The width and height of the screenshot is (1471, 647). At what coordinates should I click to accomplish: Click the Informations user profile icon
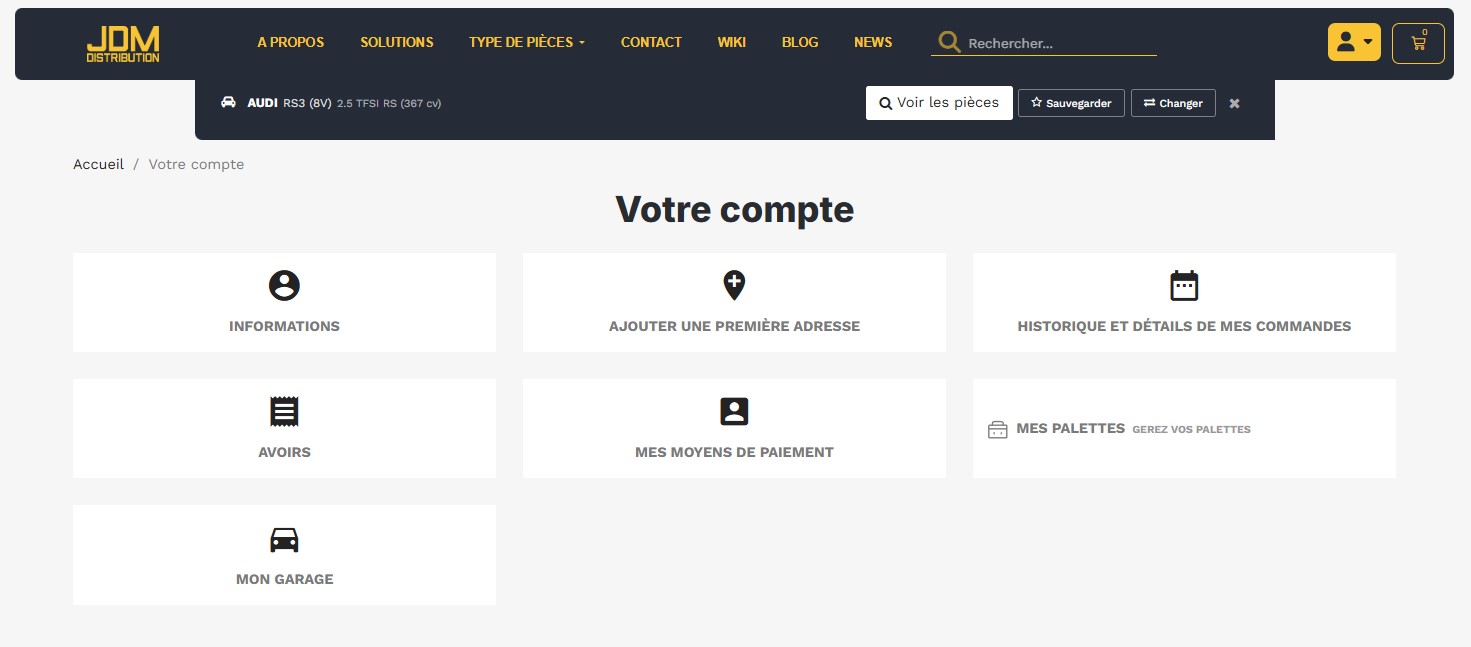click(284, 286)
